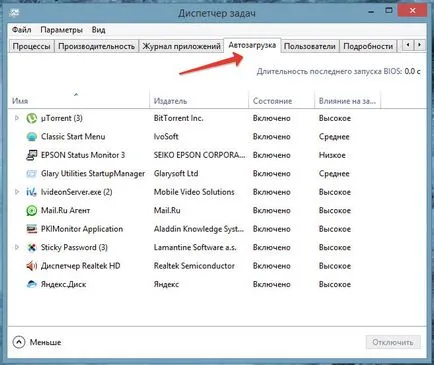Image resolution: width=434 pixels, height=365 pixels.
Task: Click Включено status of Mail.Ru Агент
Action: point(272,211)
